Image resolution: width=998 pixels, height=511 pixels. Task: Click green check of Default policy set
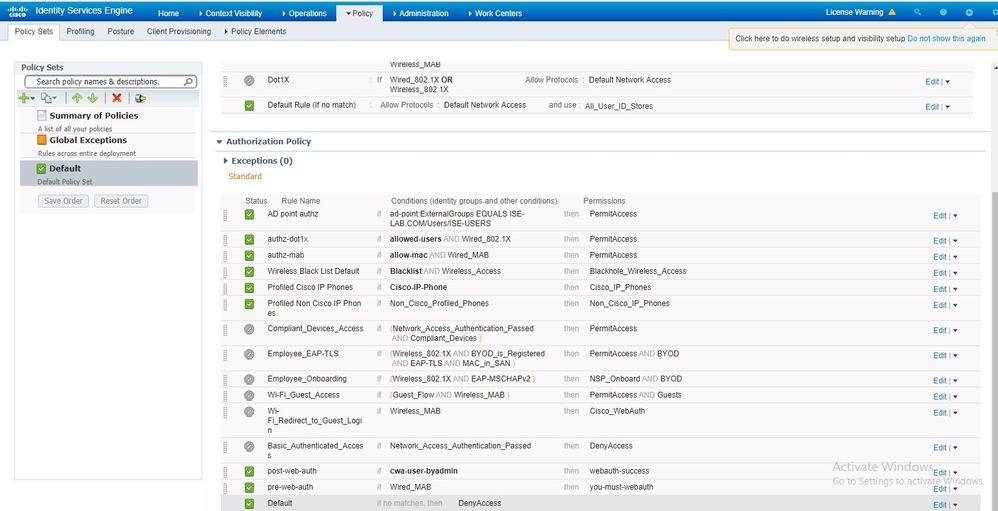pyautogui.click(x=41, y=169)
